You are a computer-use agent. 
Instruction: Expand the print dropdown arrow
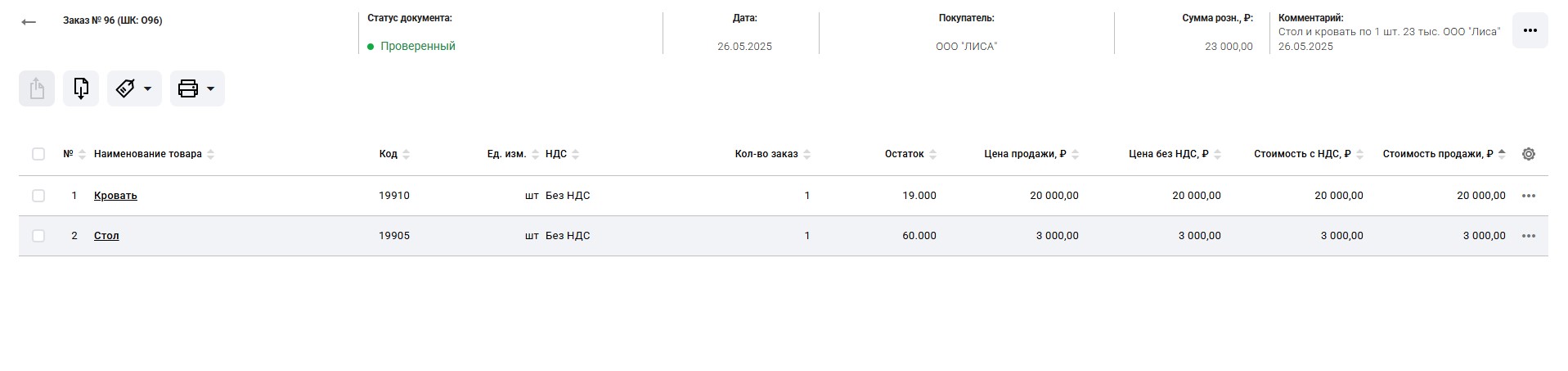coord(210,88)
